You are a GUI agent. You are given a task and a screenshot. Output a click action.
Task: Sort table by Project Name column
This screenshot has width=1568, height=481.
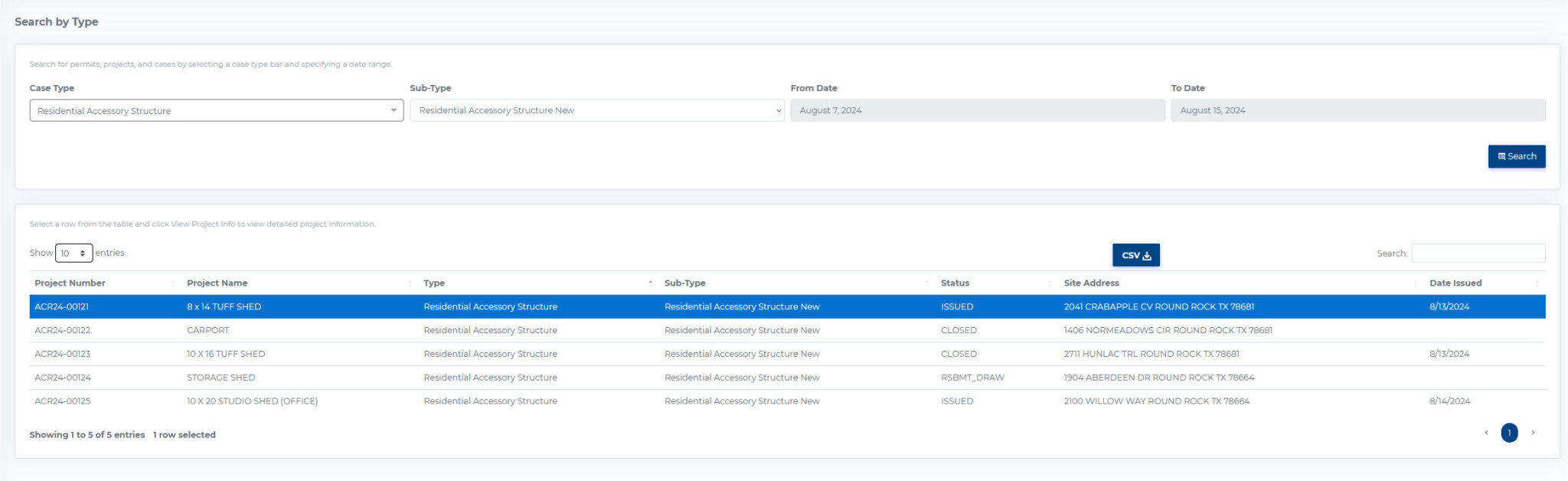point(217,283)
